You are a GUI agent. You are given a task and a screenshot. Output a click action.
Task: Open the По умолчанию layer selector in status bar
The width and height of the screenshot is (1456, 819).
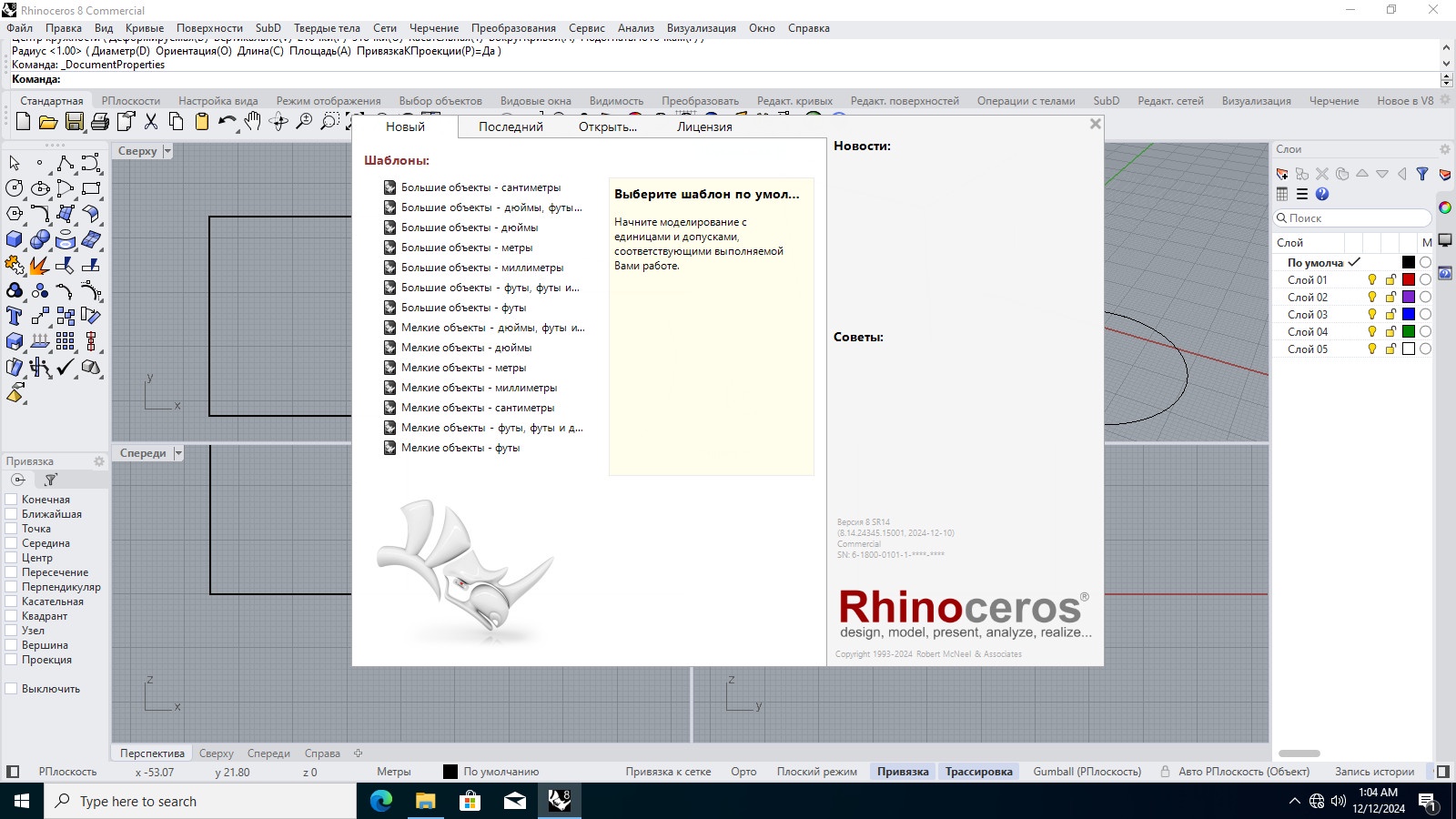491,772
